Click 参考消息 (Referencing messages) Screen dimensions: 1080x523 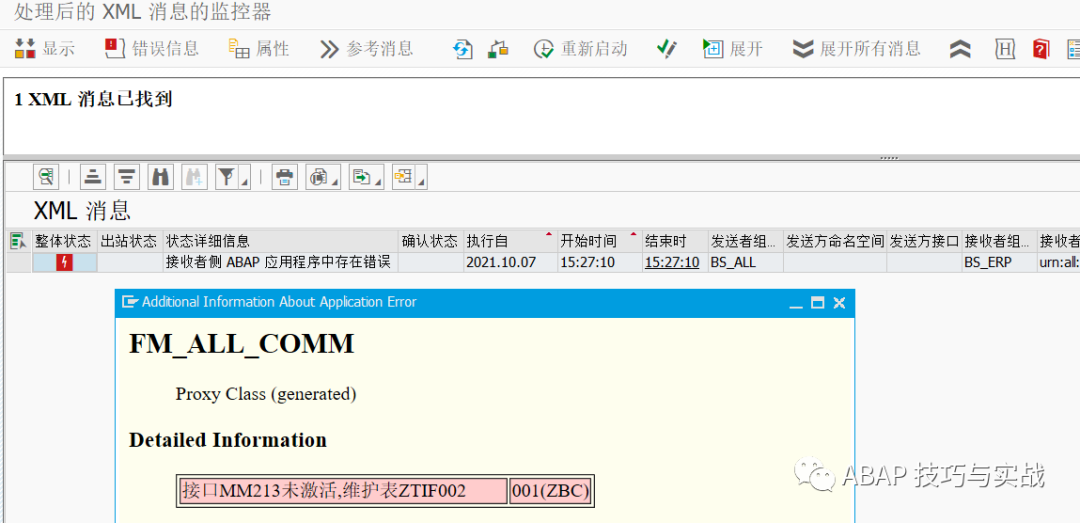pyautogui.click(x=367, y=49)
